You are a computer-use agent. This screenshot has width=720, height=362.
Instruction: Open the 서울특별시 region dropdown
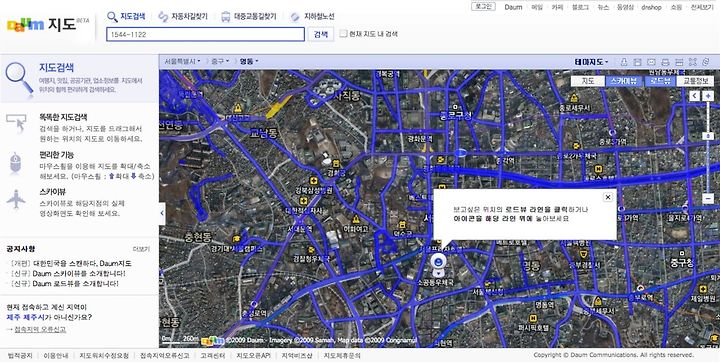tap(182, 62)
